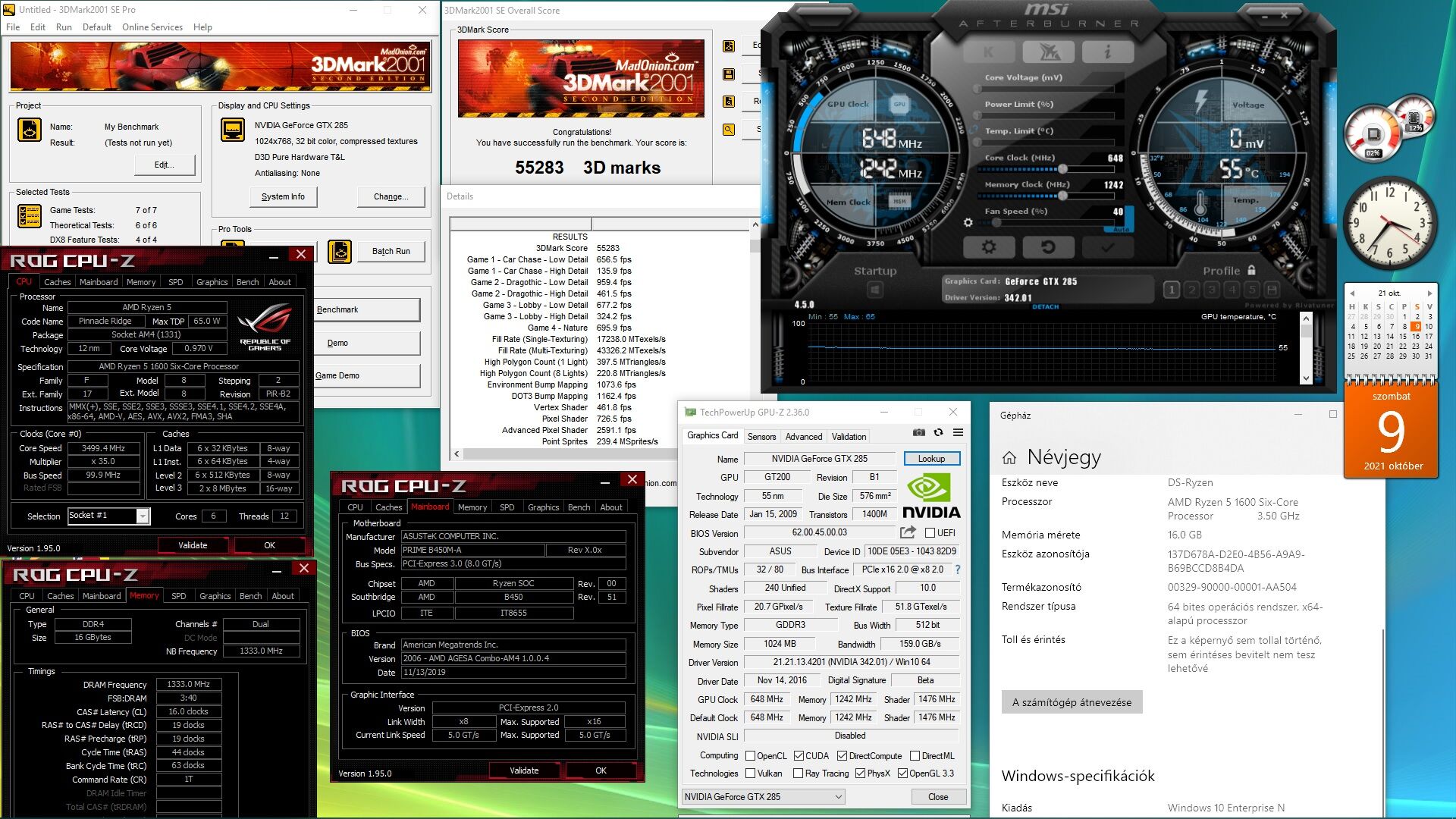Toggle UEFI checkbox in GPU-Z

coord(930,532)
